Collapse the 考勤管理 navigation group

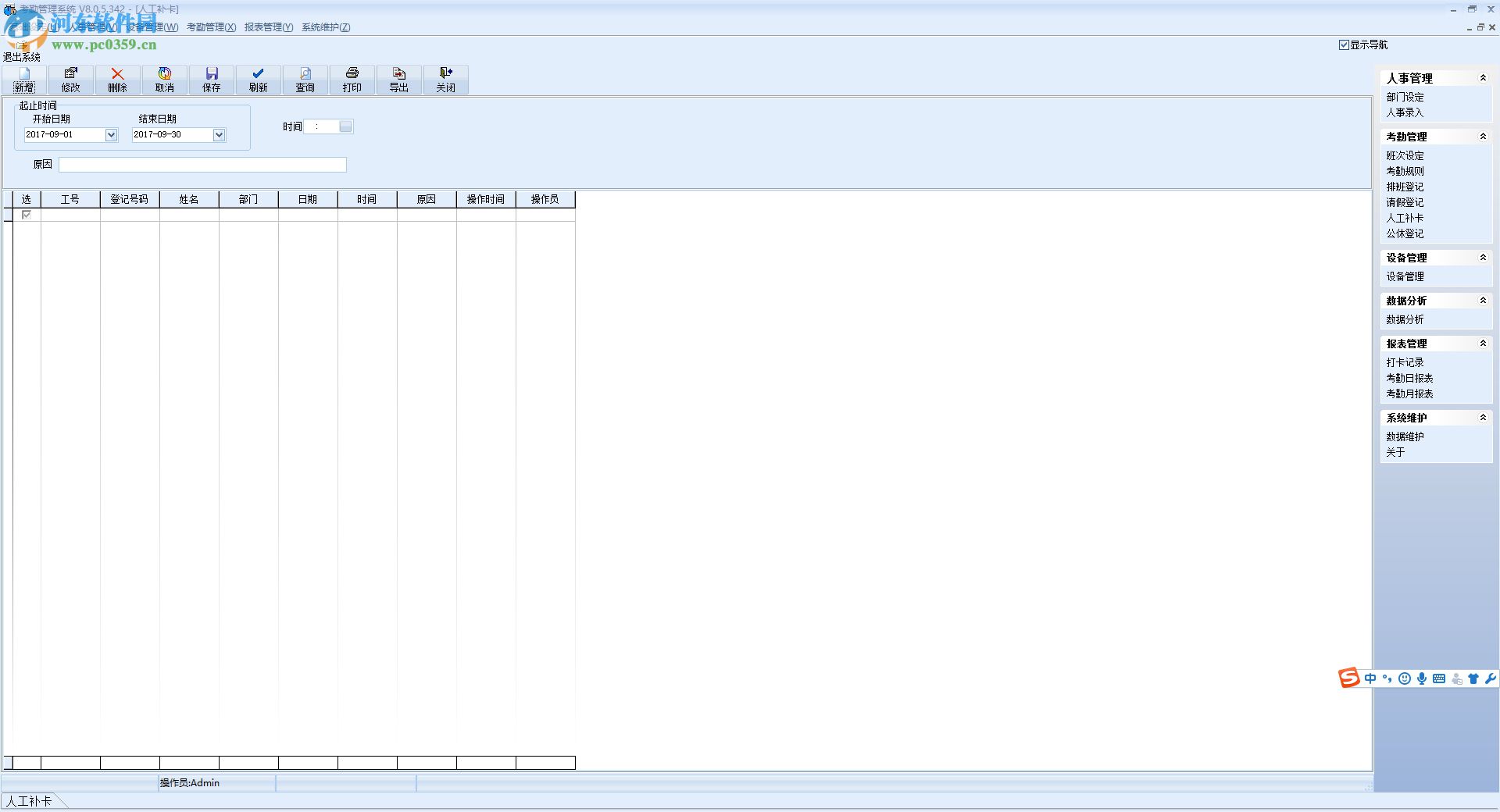pyautogui.click(x=1483, y=137)
